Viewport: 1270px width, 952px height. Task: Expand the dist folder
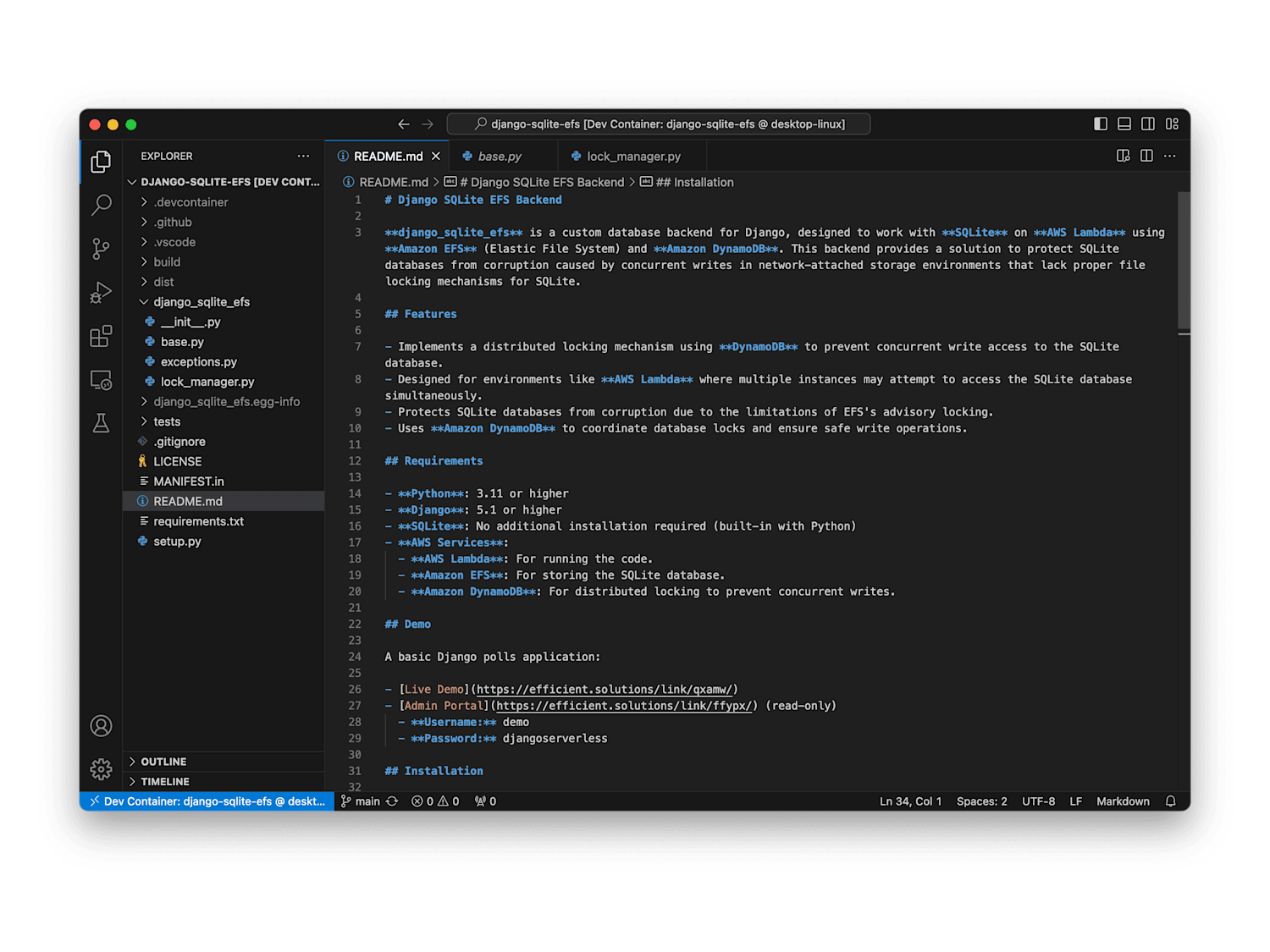click(224, 282)
